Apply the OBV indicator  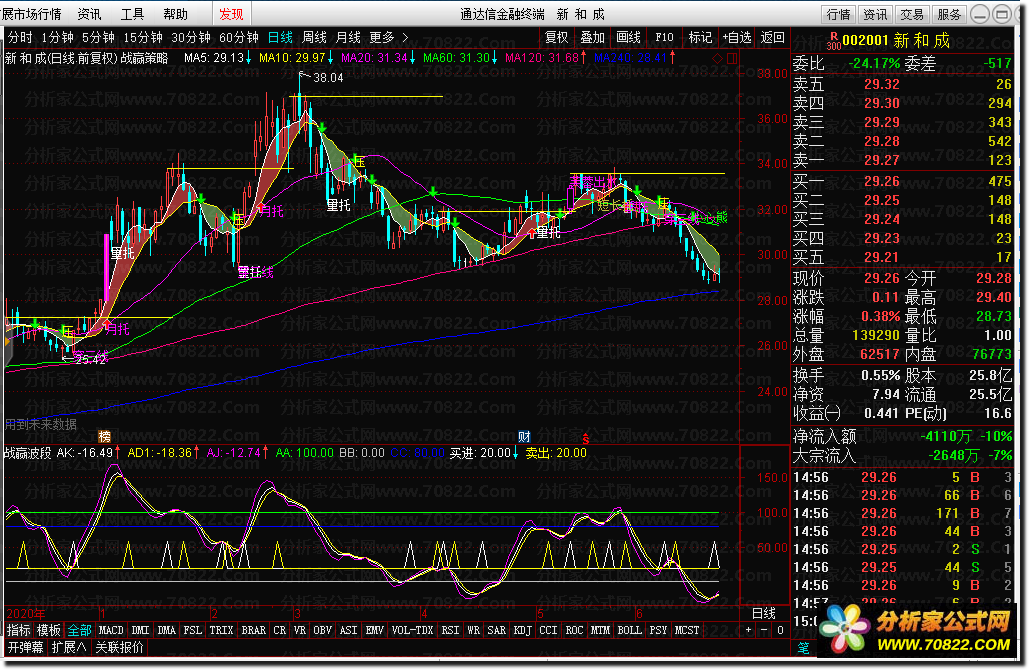tap(323, 630)
